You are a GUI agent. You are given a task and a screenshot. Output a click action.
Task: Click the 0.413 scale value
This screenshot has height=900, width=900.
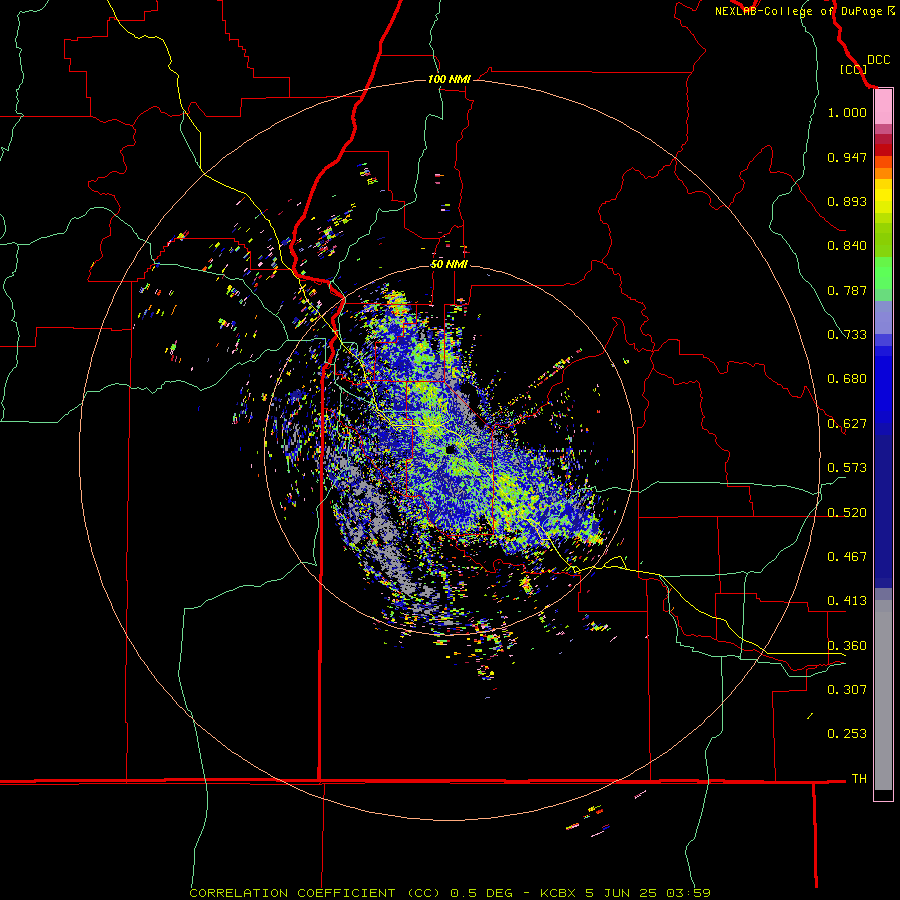[847, 601]
